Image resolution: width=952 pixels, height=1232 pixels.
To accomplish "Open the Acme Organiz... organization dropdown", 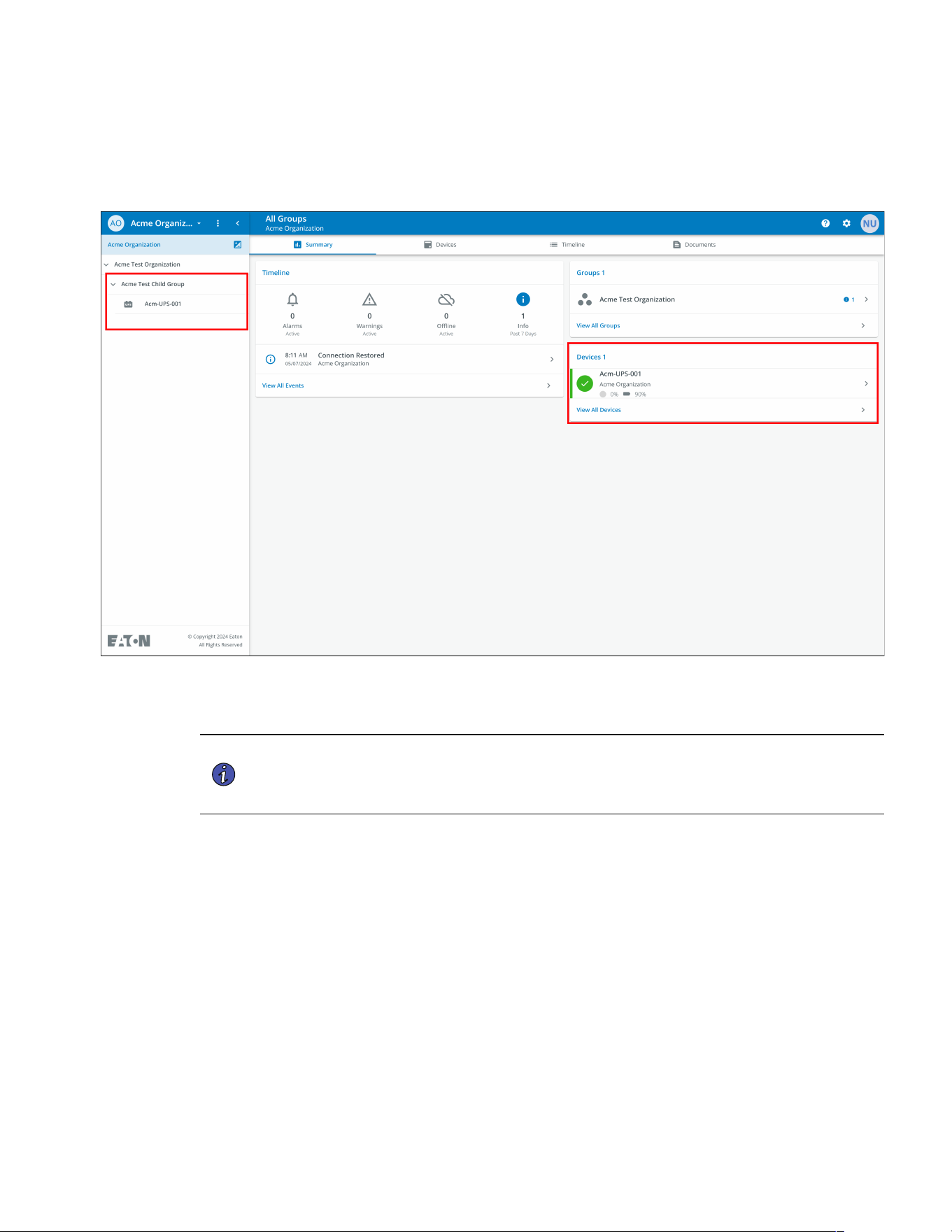I will 166,223.
